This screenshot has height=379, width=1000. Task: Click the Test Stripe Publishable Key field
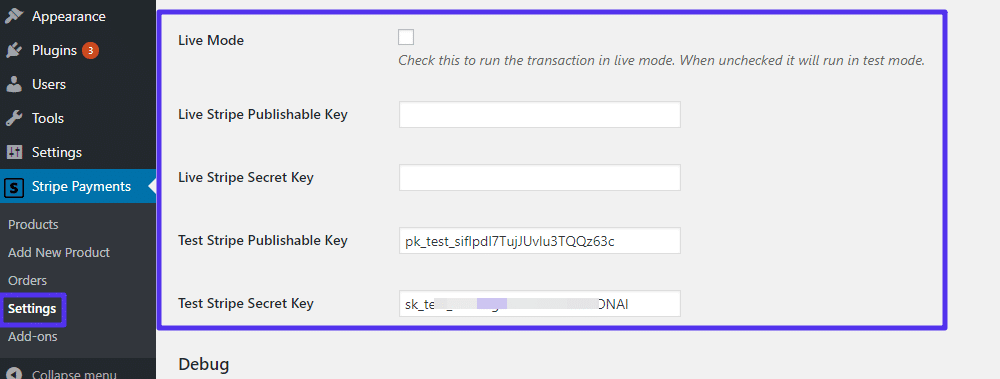(x=540, y=241)
